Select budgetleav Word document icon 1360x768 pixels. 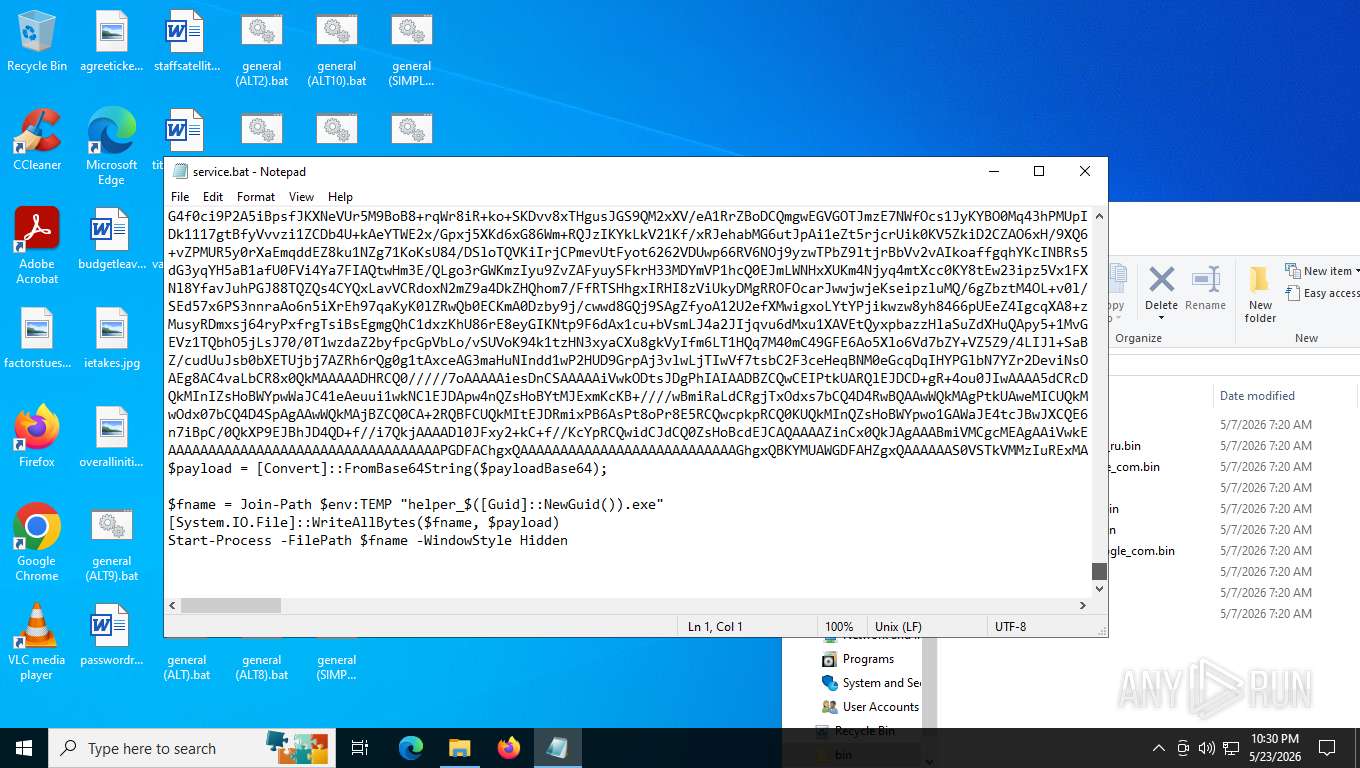[x=111, y=240]
